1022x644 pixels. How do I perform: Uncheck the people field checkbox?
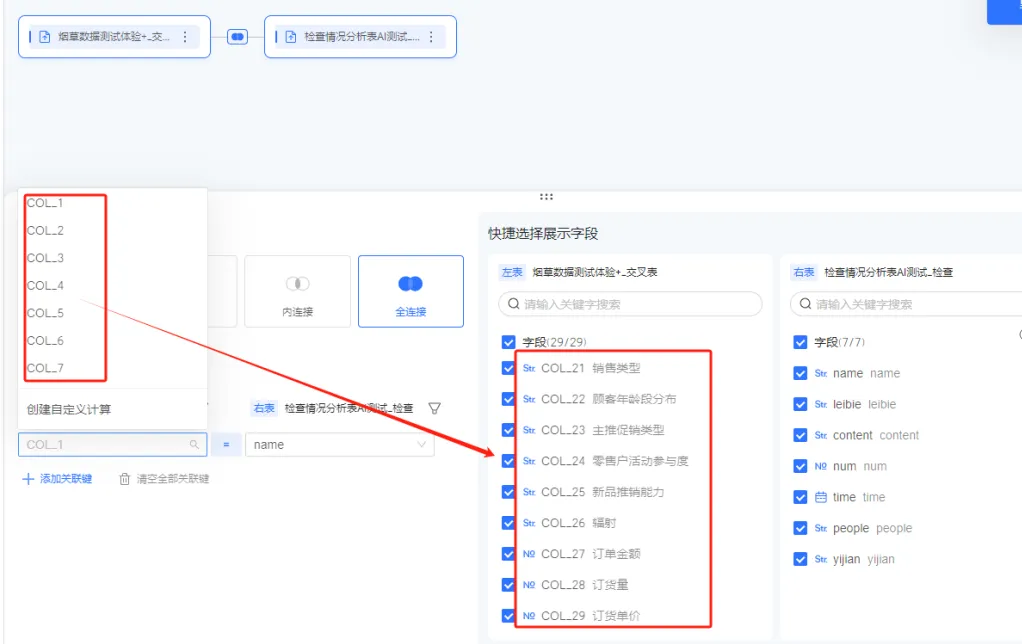pos(800,528)
